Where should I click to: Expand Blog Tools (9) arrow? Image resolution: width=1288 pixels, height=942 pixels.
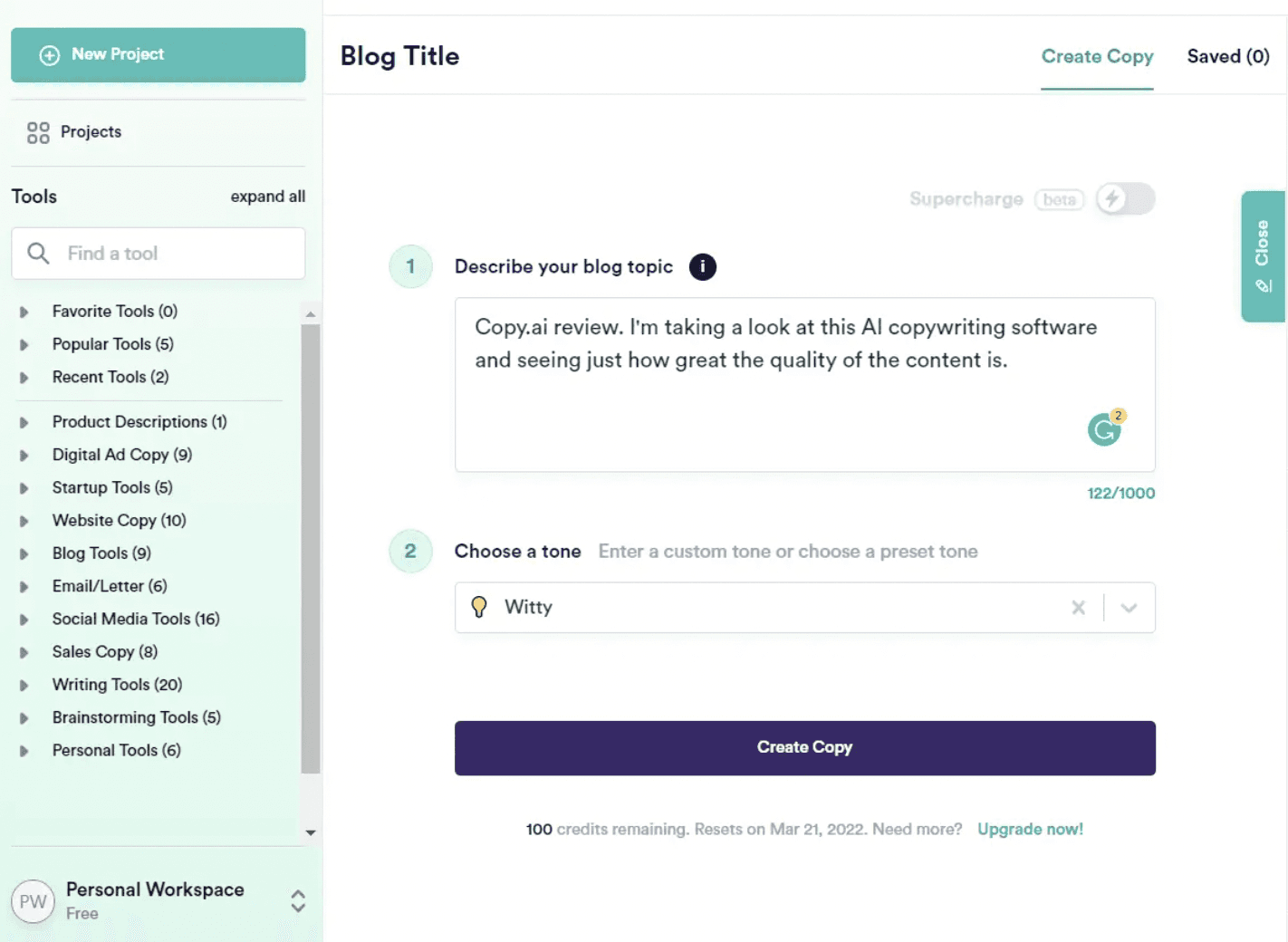(24, 553)
